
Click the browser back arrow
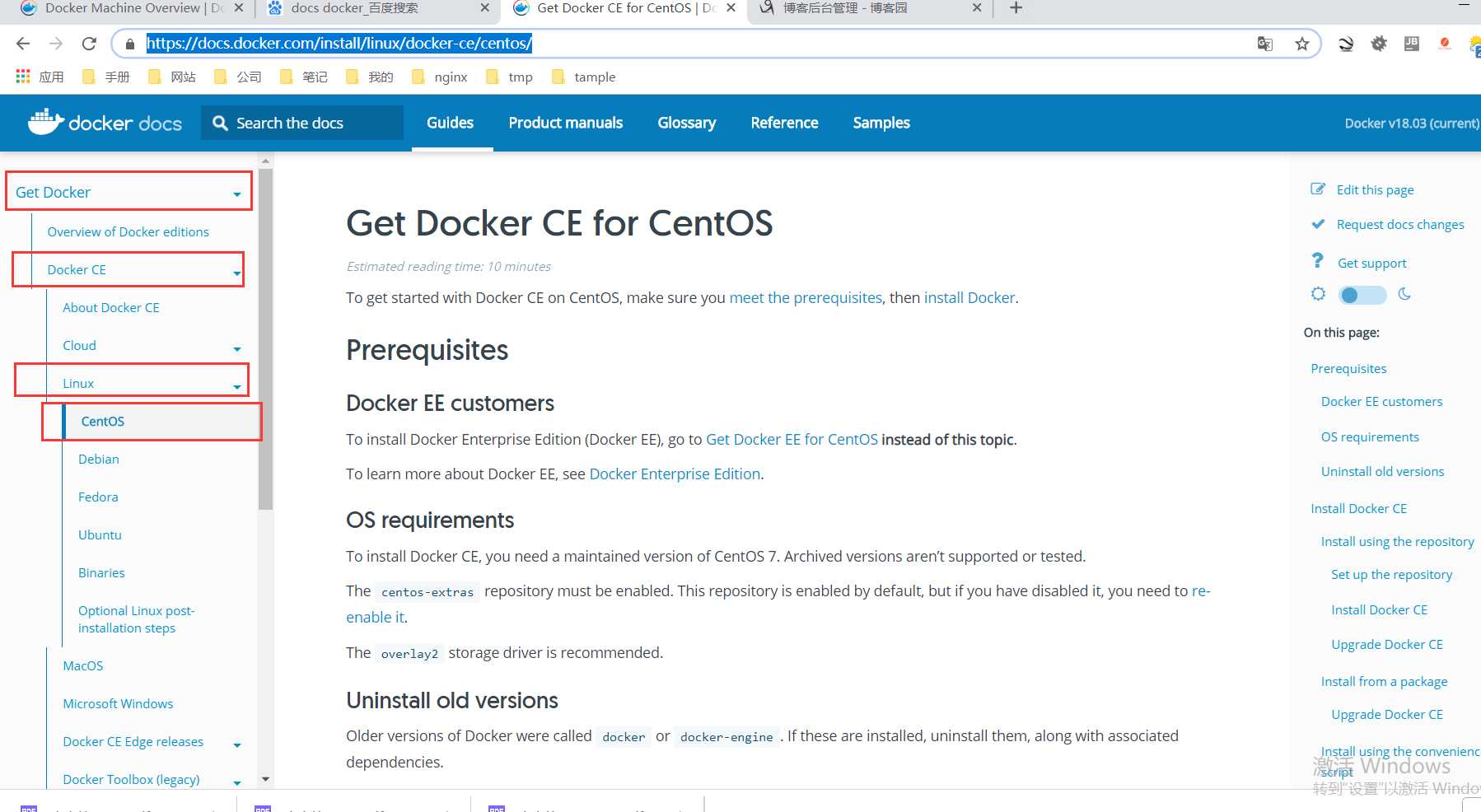point(23,44)
